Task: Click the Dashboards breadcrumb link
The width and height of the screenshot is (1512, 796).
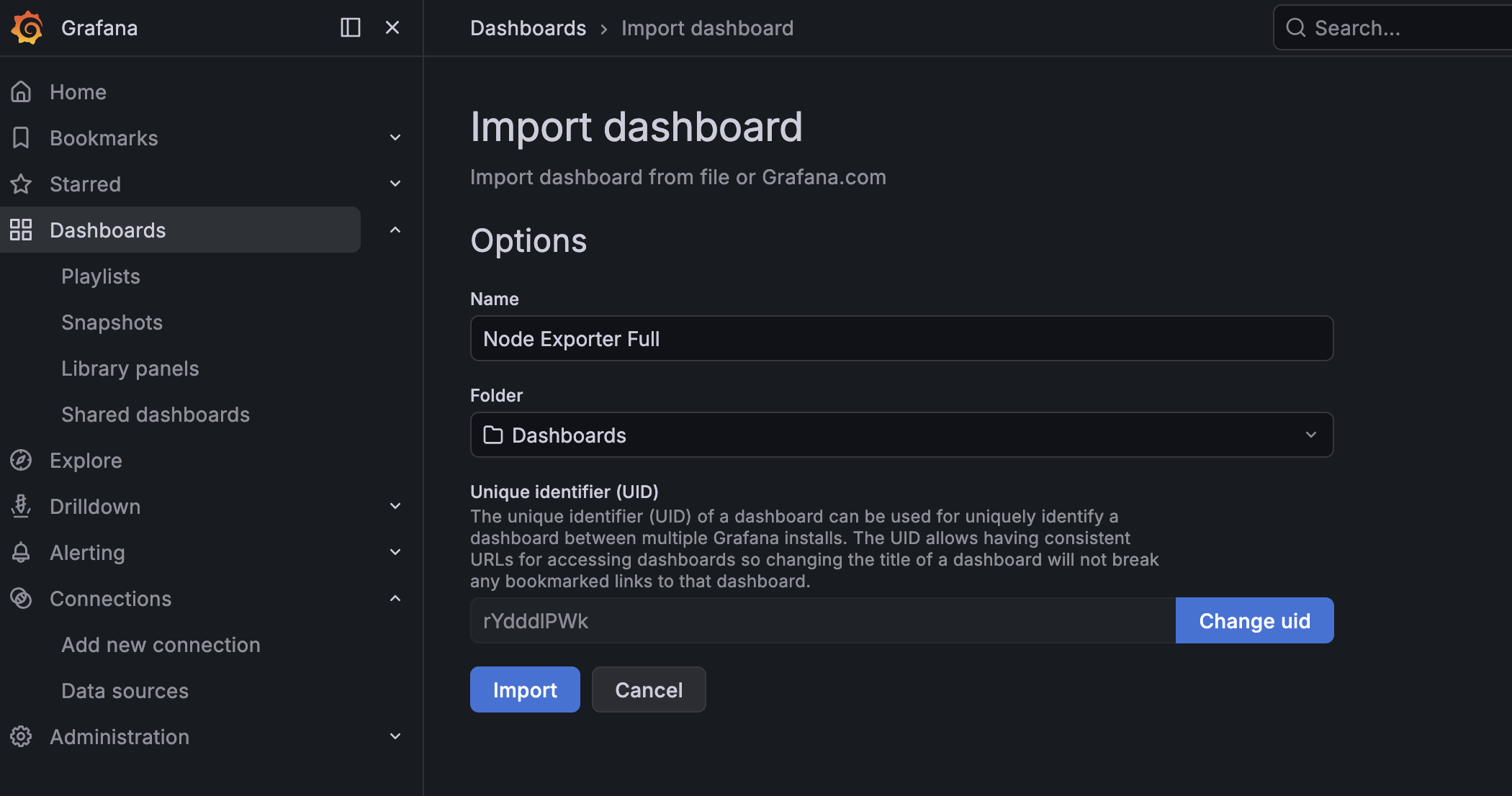Action: (528, 28)
